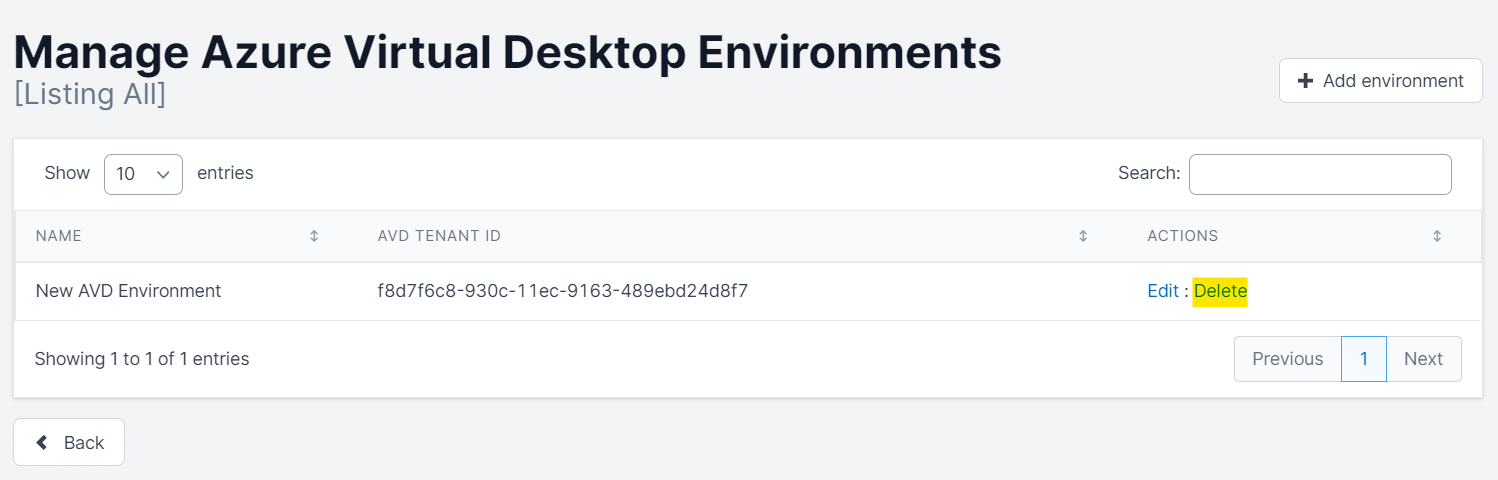The height and width of the screenshot is (480, 1498).
Task: Delete the New AVD Environment entry
Action: click(1220, 291)
